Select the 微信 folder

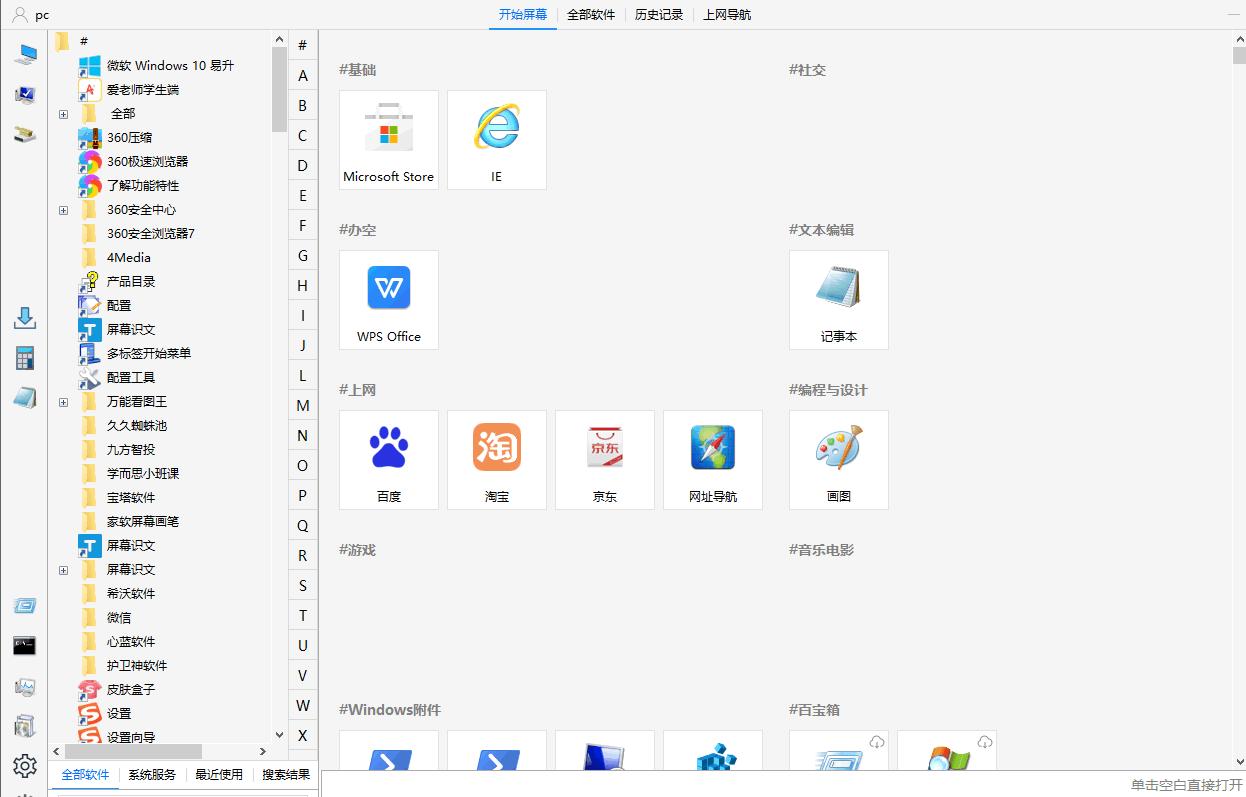tap(119, 617)
